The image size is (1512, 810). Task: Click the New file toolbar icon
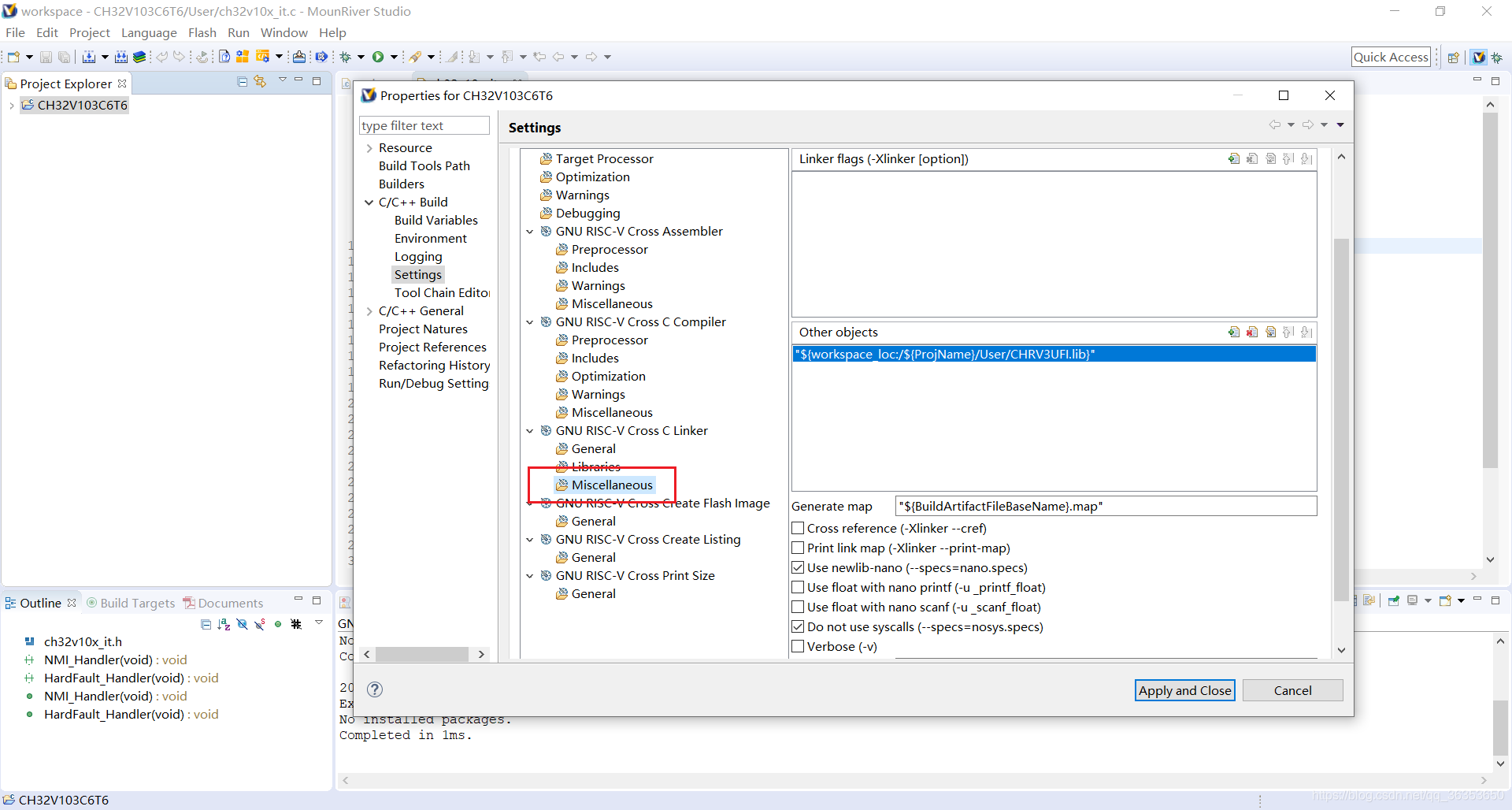pyautogui.click(x=13, y=57)
